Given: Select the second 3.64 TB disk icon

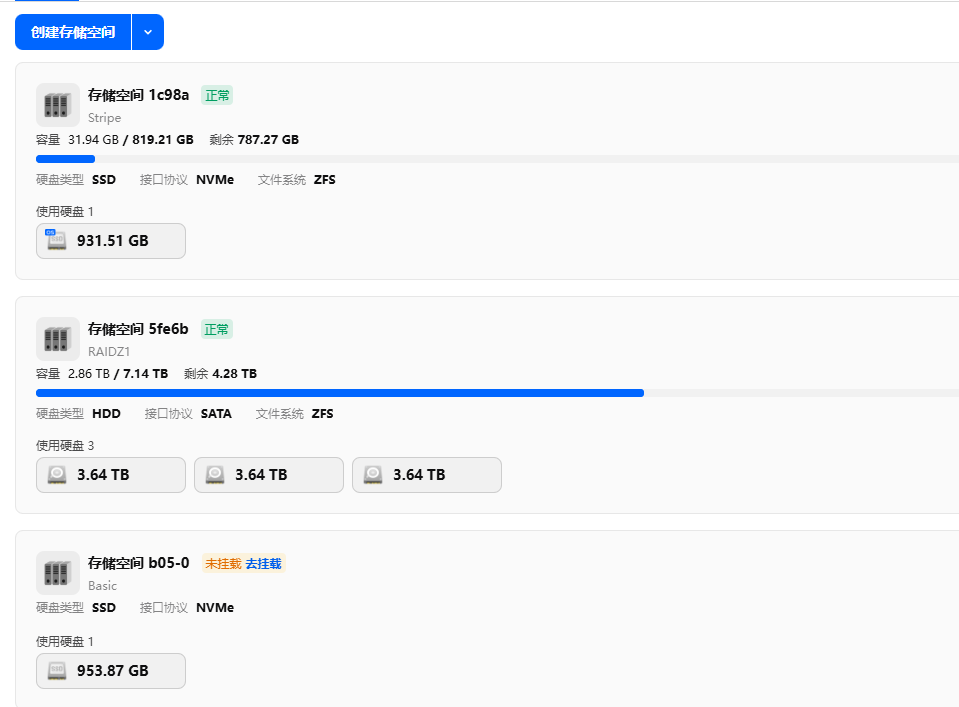Looking at the screenshot, I should (x=215, y=475).
